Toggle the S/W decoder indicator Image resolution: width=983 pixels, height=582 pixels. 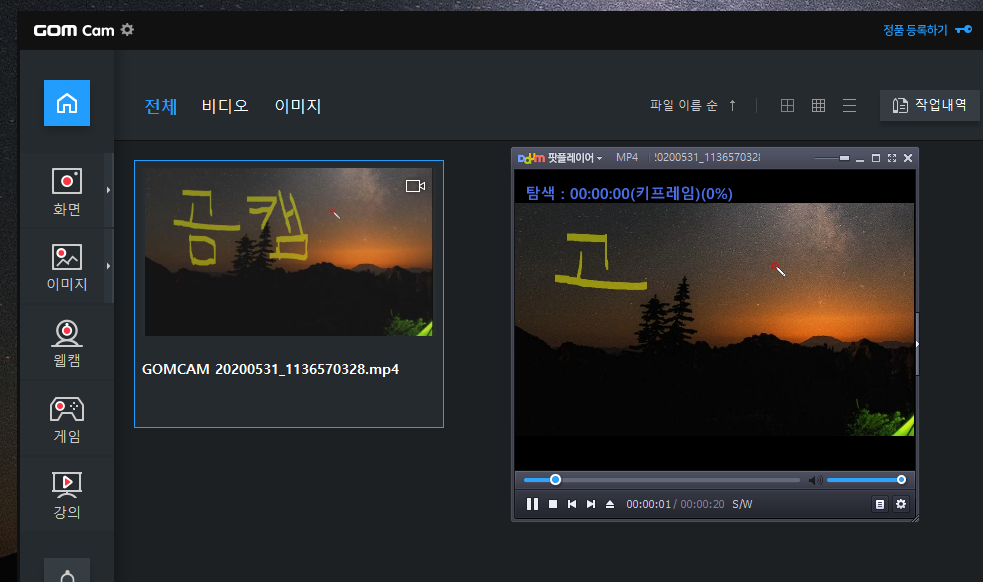[742, 504]
